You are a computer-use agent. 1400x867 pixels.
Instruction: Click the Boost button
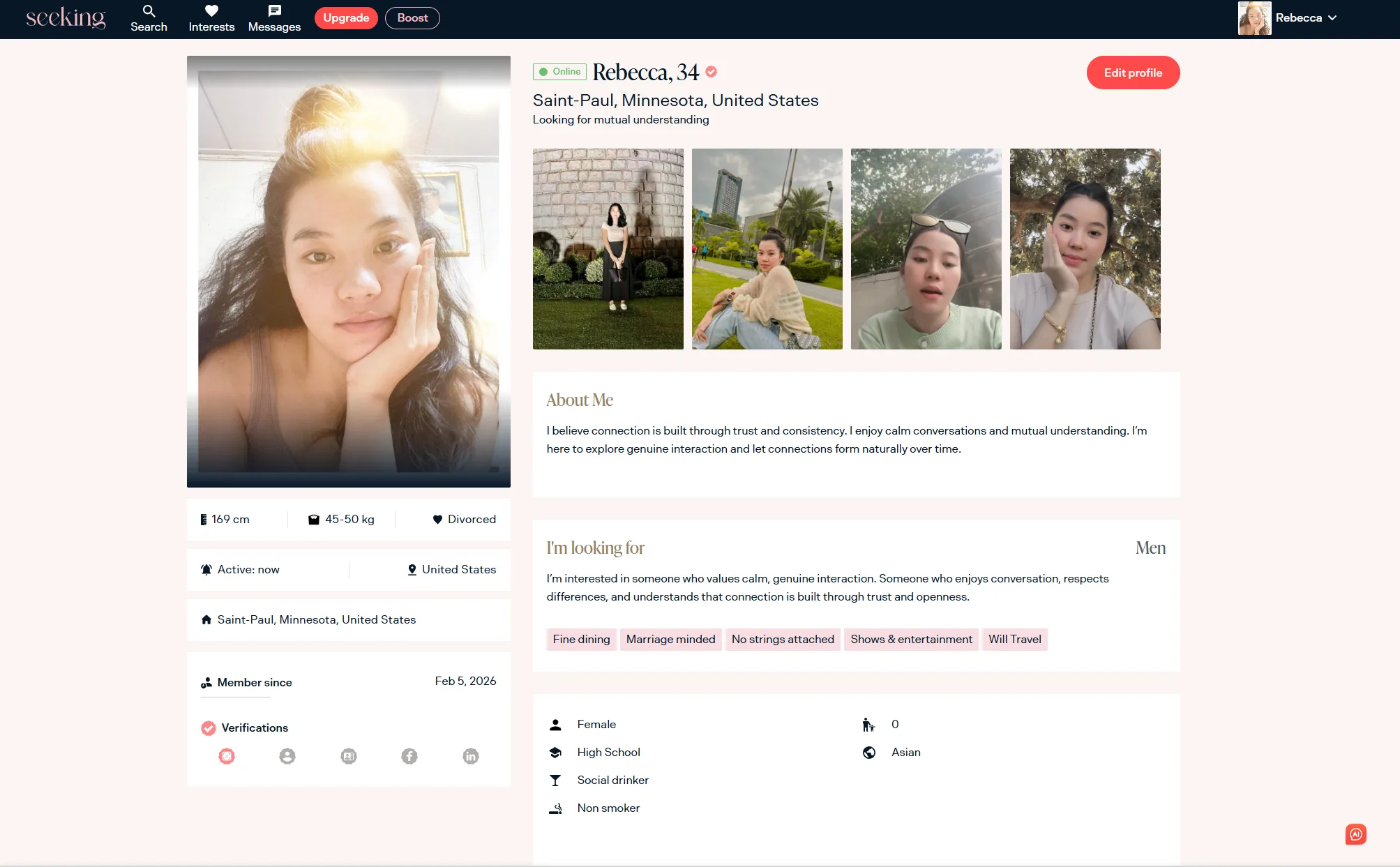pyautogui.click(x=412, y=18)
